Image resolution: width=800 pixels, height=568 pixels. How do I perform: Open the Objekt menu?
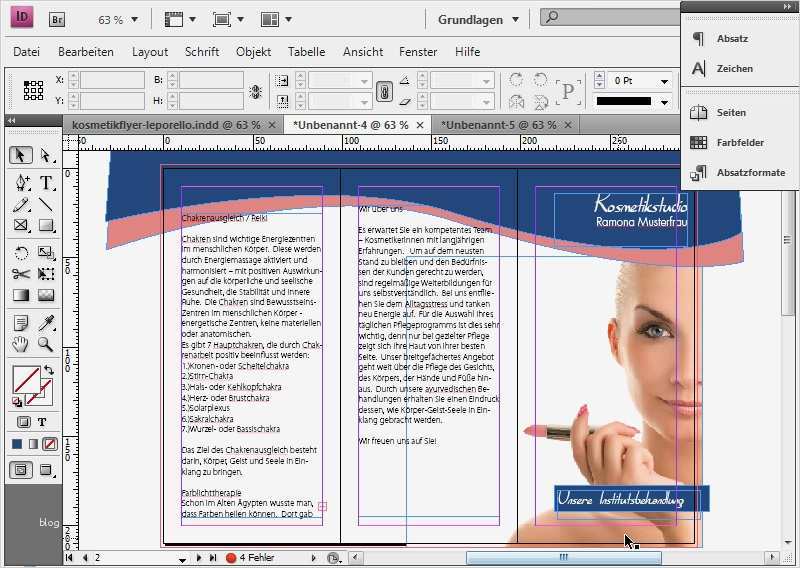pos(254,52)
